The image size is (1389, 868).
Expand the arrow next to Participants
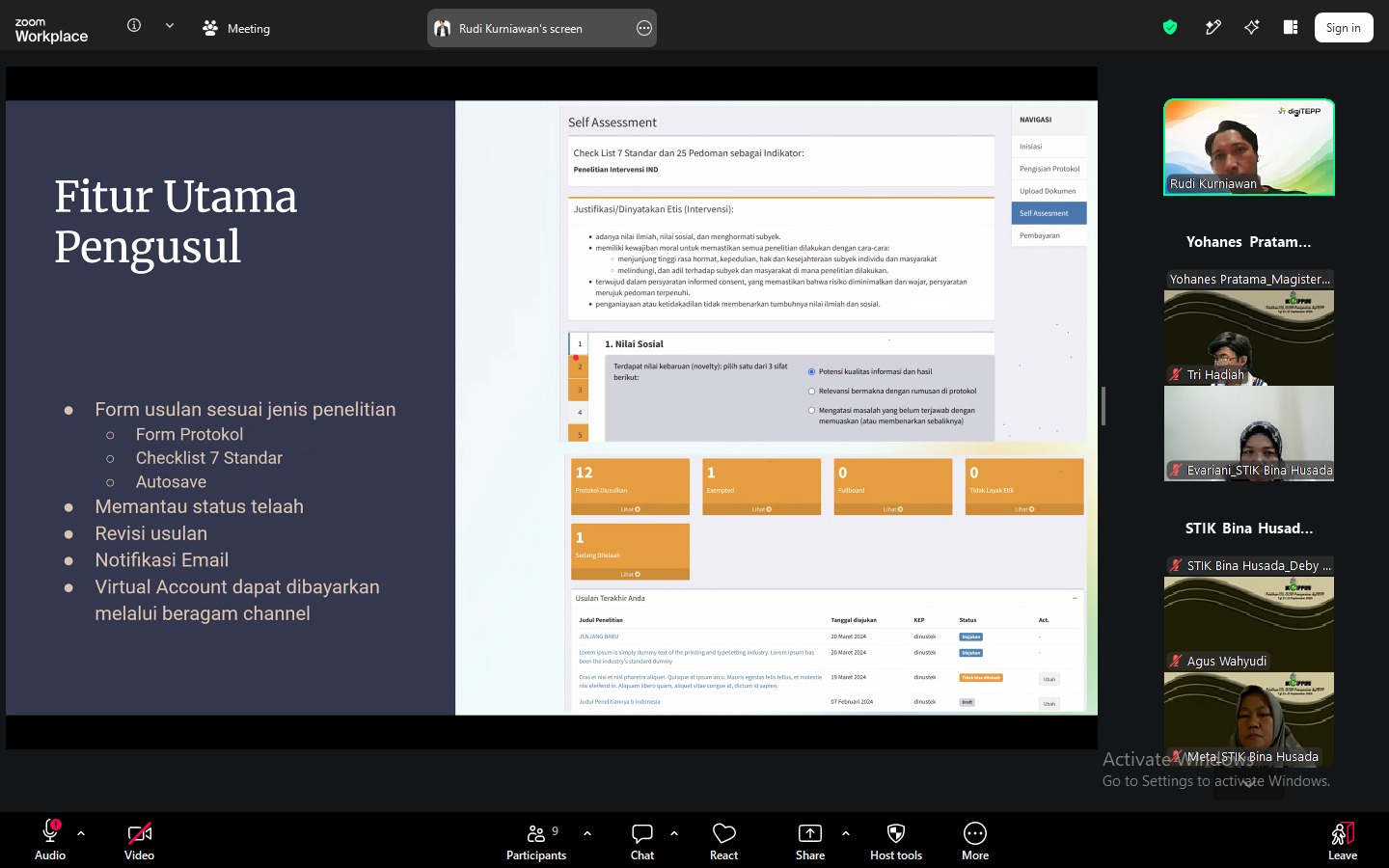pos(587,832)
